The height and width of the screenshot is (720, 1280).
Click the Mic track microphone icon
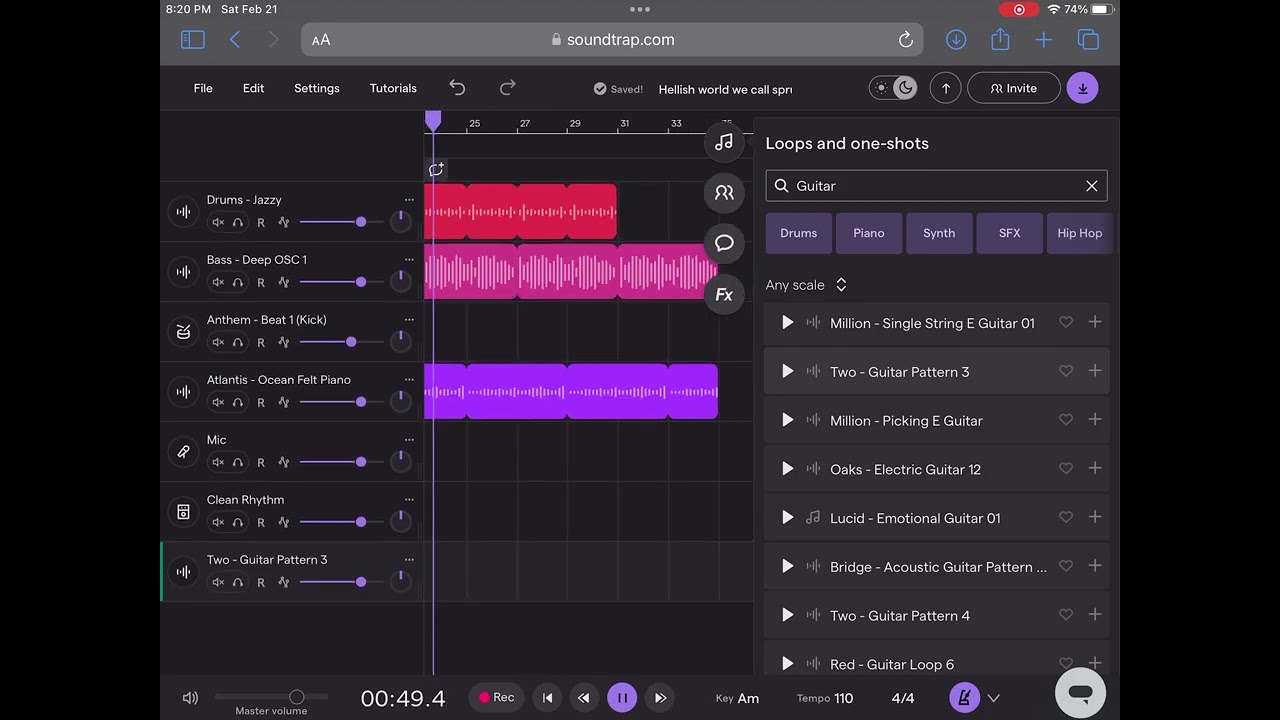[183, 452]
